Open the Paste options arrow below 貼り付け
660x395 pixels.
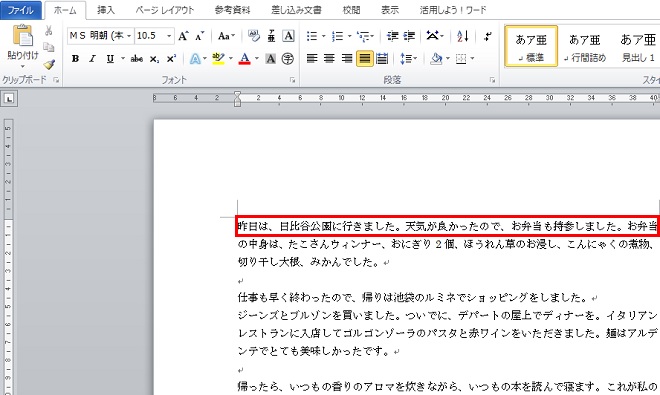(x=22, y=66)
